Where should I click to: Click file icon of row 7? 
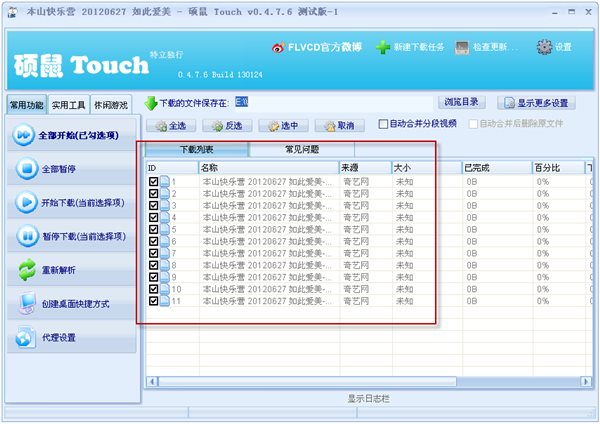(x=165, y=253)
